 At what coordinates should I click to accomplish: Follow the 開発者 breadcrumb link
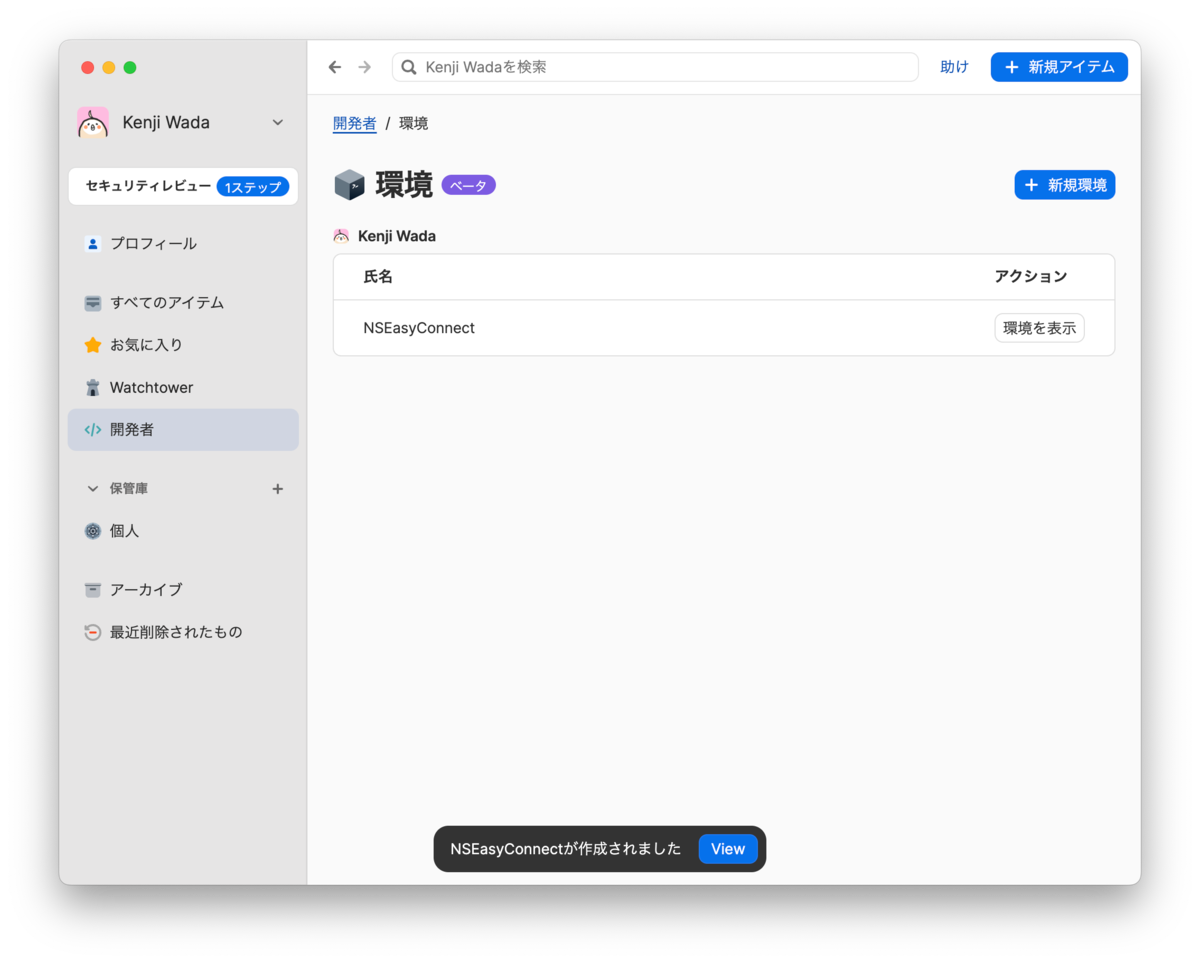[355, 123]
